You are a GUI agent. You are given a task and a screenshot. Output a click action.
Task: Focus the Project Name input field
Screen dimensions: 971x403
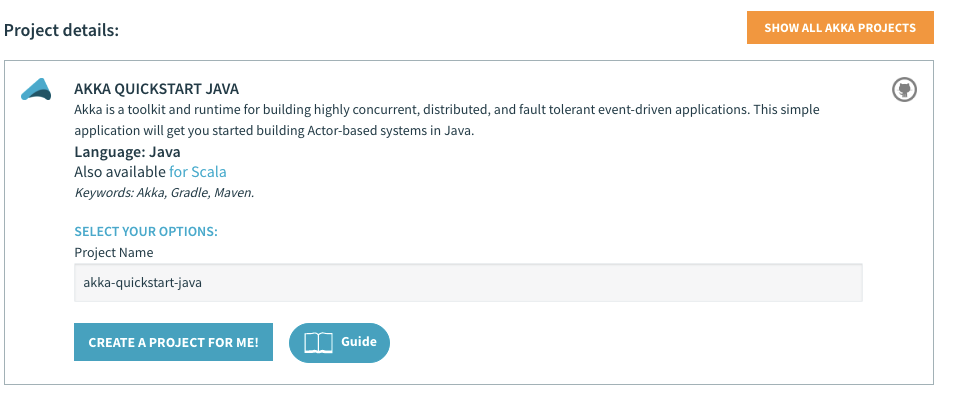pos(468,283)
